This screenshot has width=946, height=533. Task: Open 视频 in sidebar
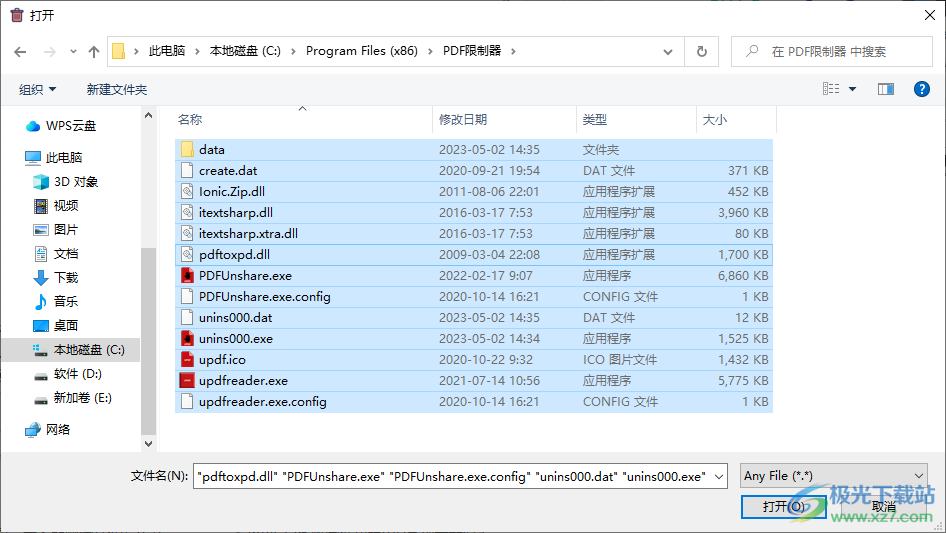coord(56,206)
